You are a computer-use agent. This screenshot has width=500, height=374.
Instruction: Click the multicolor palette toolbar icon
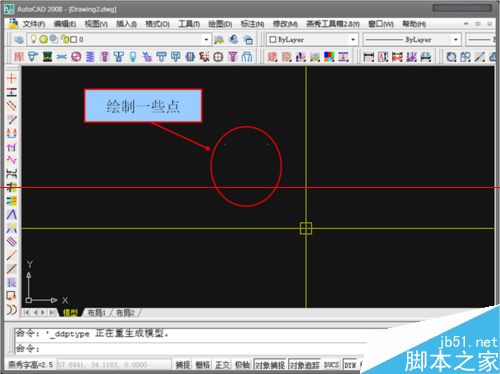(x=329, y=57)
